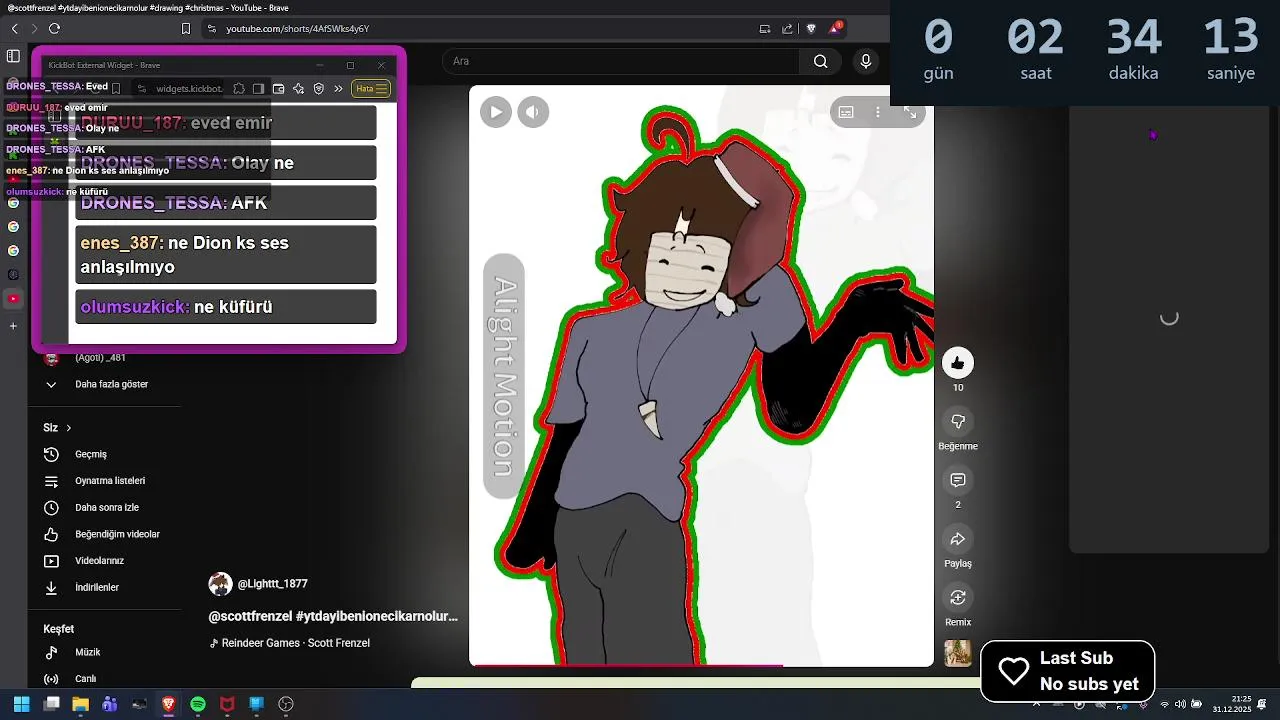Like the YouTube Short with thumbs up
1280x720 pixels.
click(958, 363)
